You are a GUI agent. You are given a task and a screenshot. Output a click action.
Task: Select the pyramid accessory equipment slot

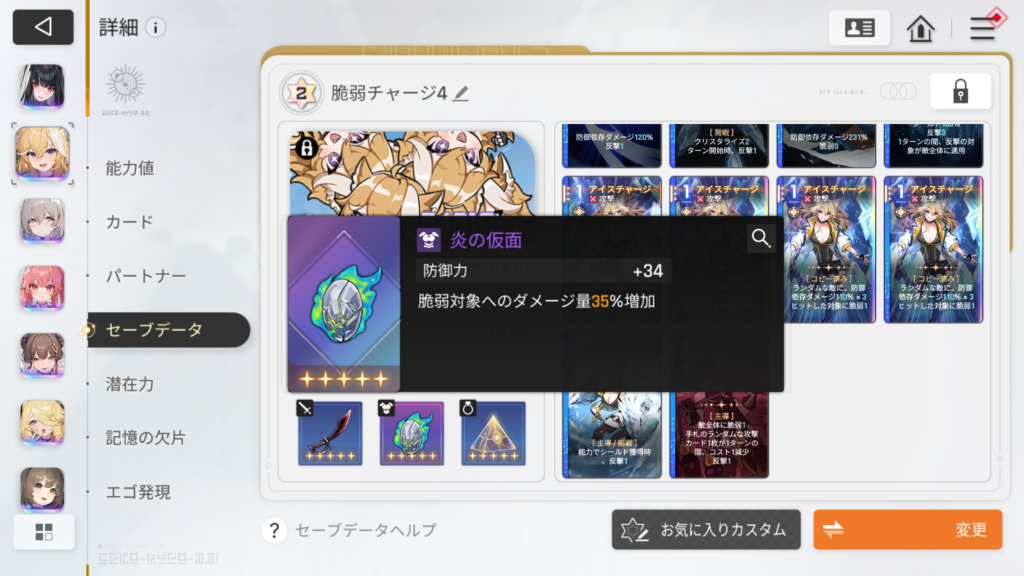[493, 433]
